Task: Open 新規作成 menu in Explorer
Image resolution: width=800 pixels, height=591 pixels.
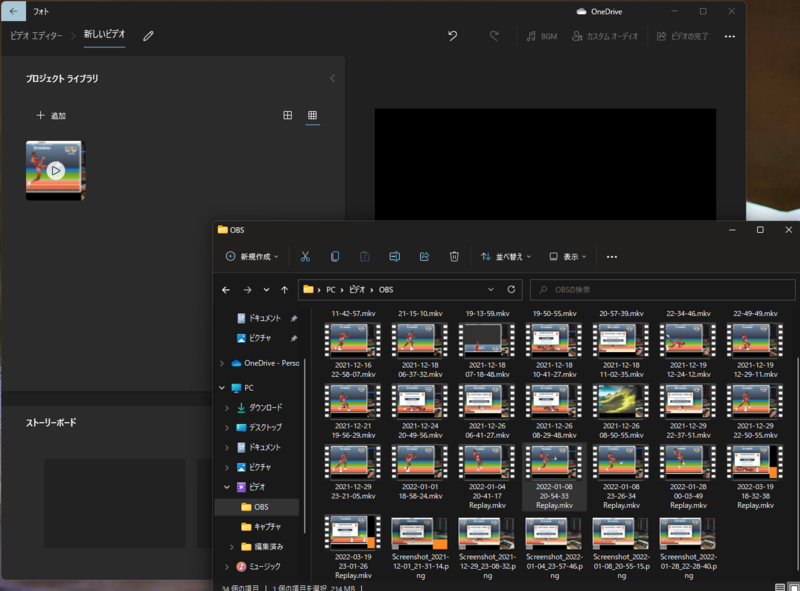Action: (x=252, y=256)
